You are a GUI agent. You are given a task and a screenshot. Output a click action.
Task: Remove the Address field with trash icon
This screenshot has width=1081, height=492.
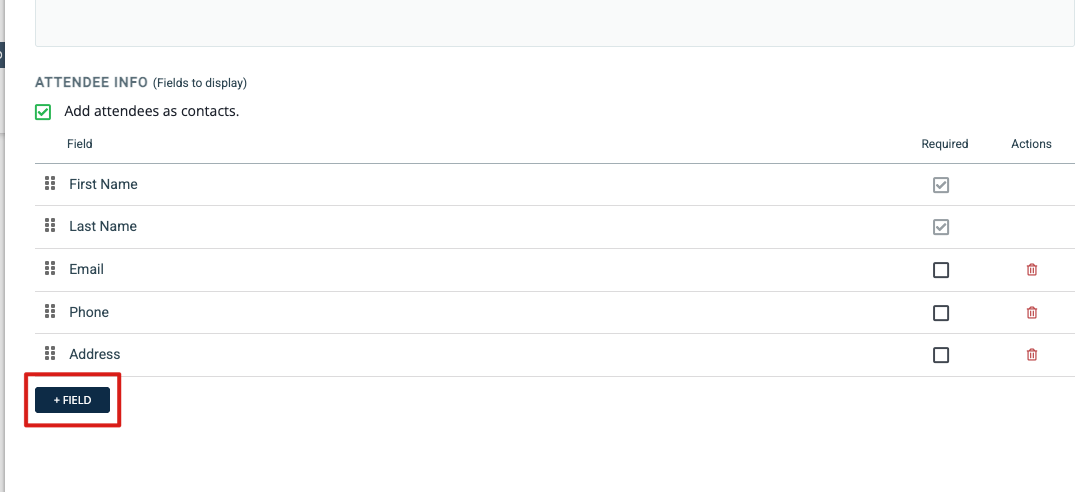[1031, 354]
